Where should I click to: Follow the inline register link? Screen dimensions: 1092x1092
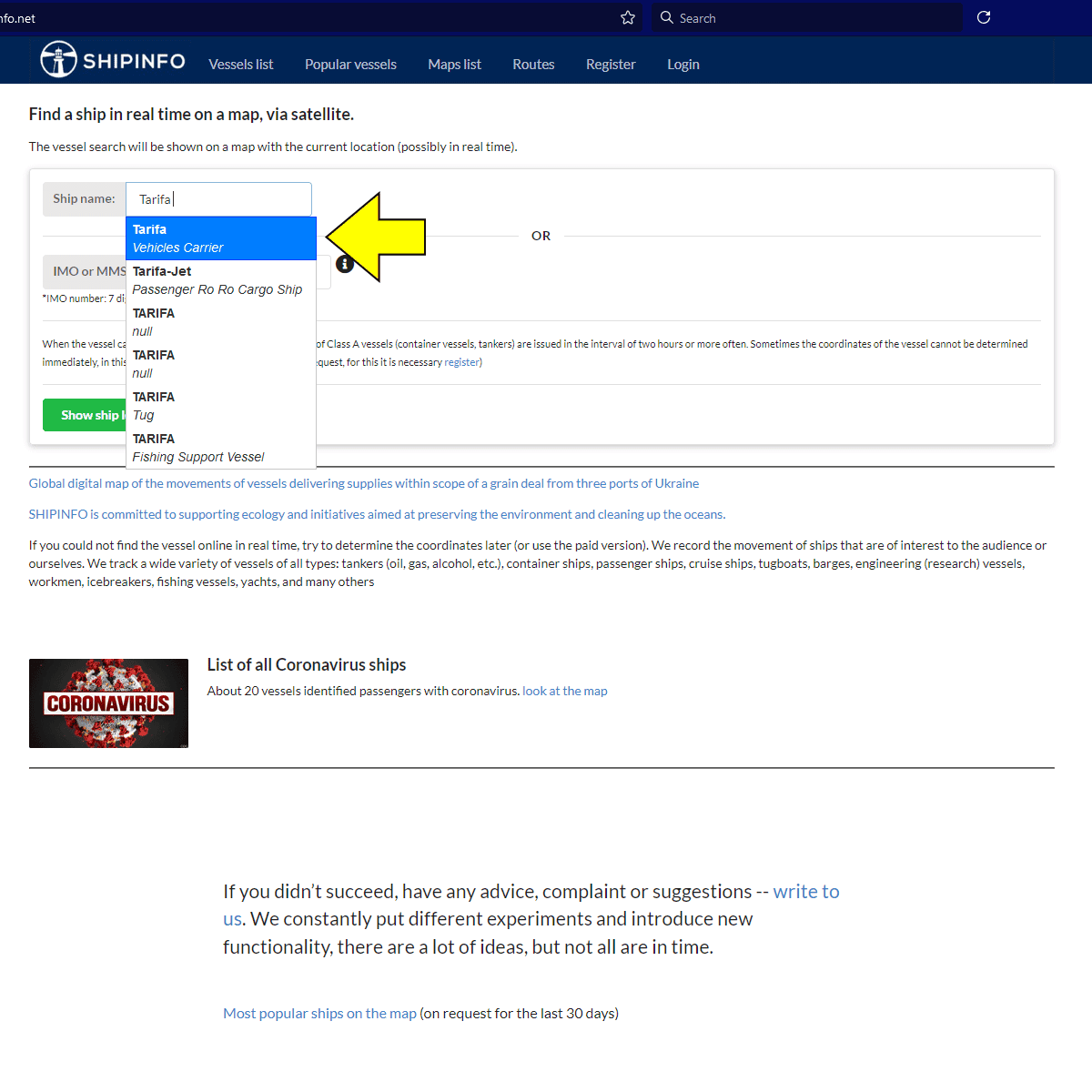pyautogui.click(x=461, y=362)
